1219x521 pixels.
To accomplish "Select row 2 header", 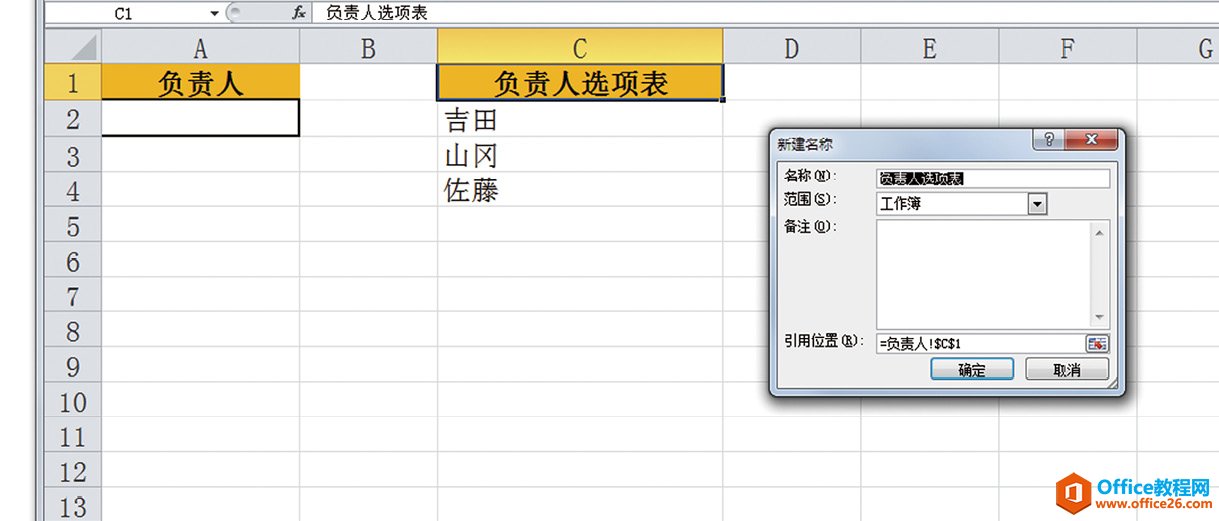I will tap(73, 118).
